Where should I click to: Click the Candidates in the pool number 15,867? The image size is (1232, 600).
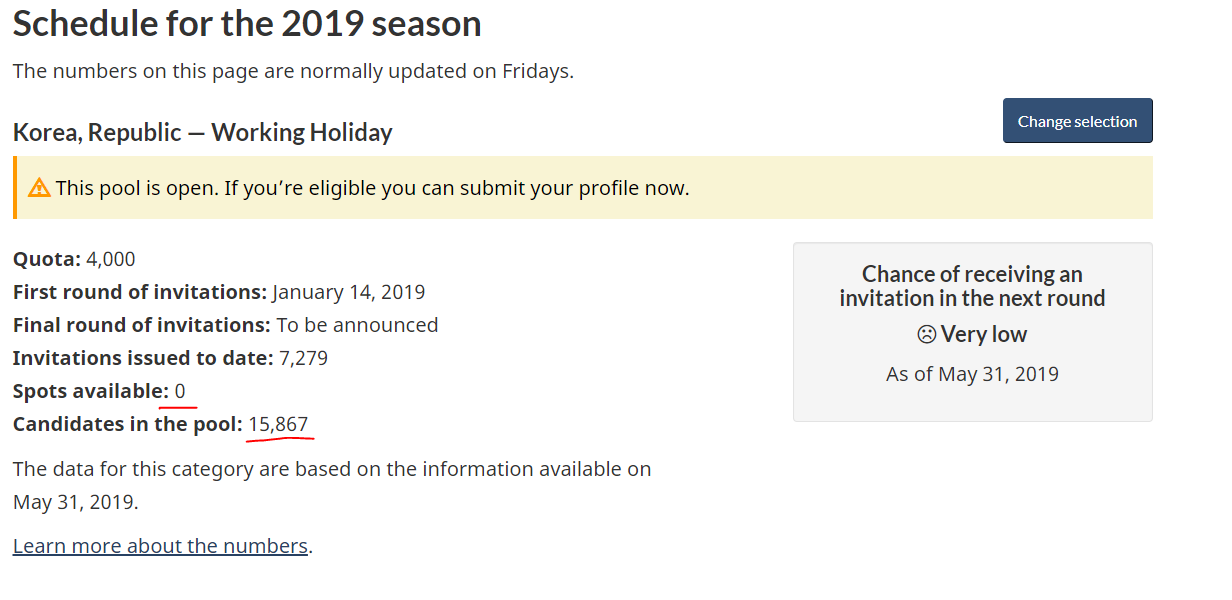coord(278,424)
